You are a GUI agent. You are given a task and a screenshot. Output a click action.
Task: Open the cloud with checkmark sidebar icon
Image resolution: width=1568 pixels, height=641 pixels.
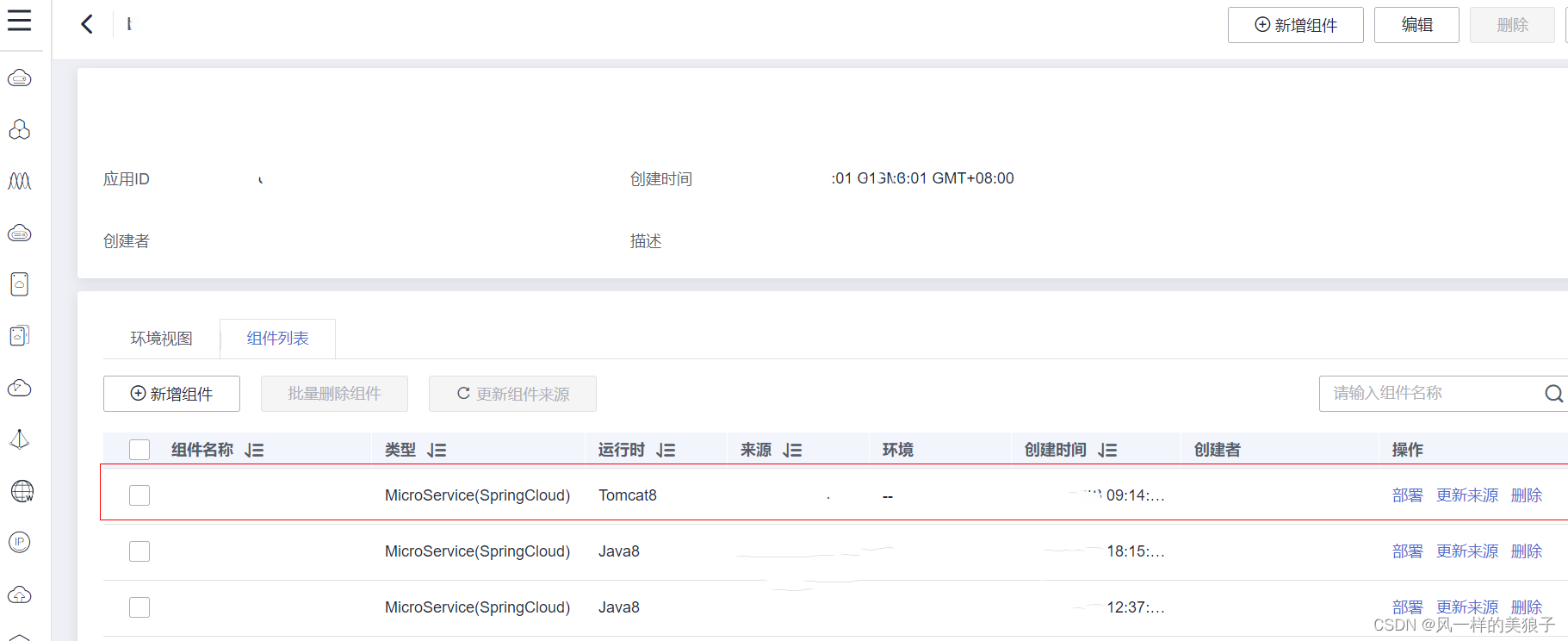point(20,388)
